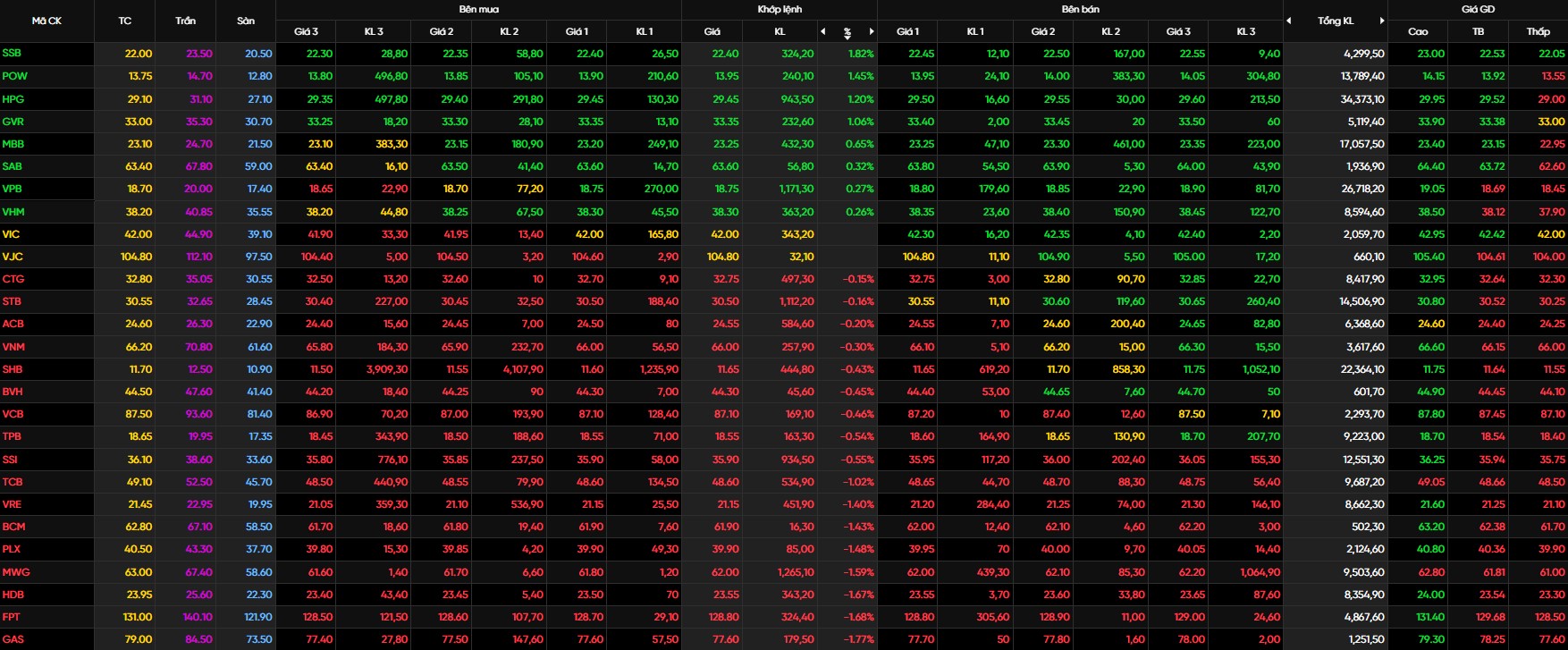Screen dimensions: 1568x650
Task: Click right arrow beside Tổng KL header
Action: coord(1382,21)
